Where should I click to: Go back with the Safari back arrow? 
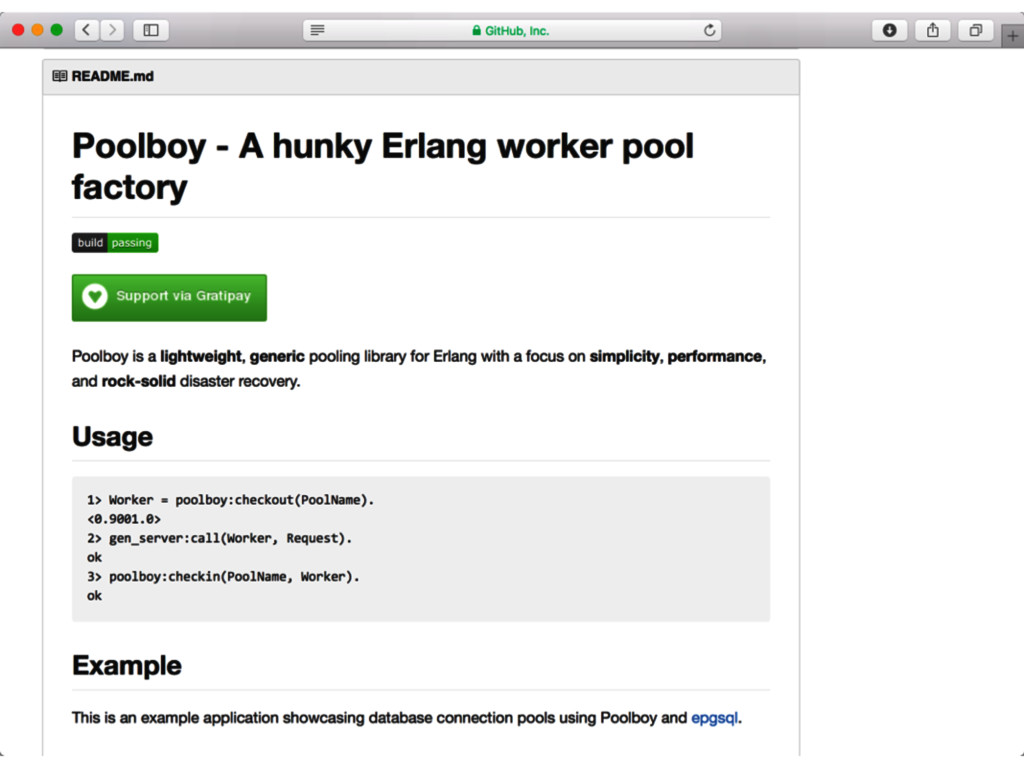click(x=86, y=30)
